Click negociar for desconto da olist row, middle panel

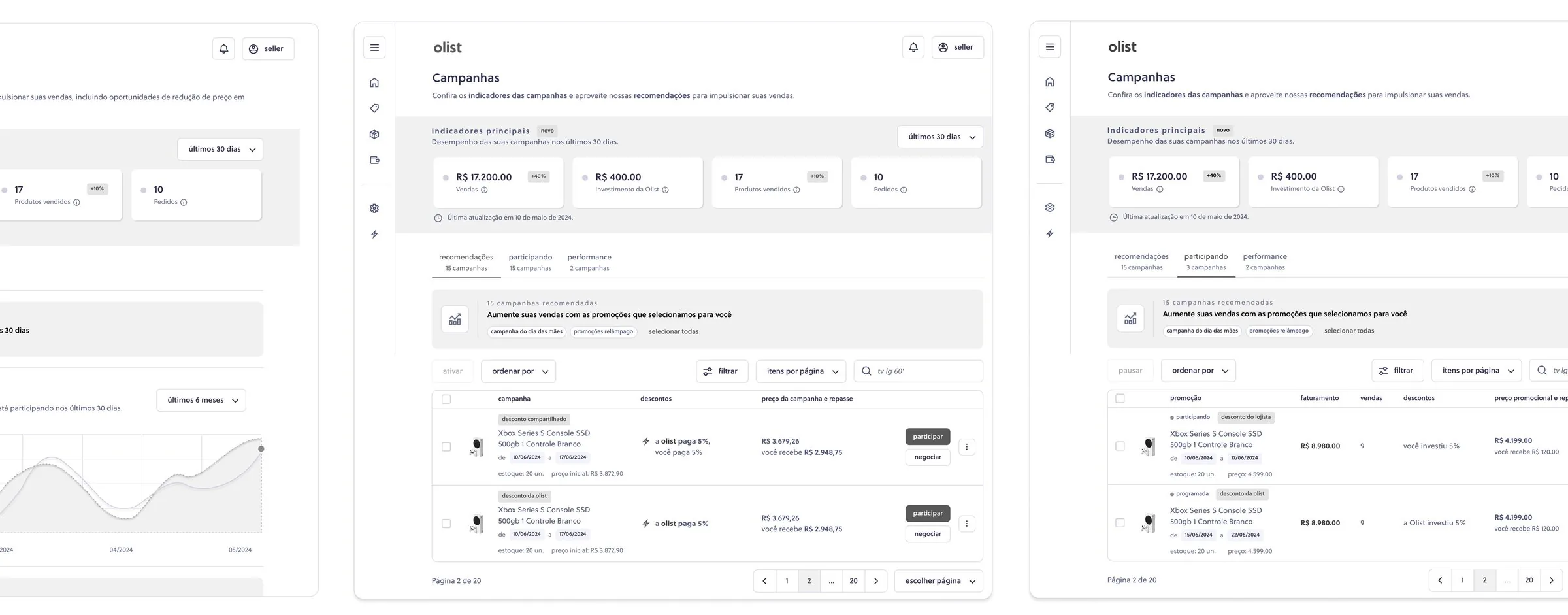coord(928,535)
